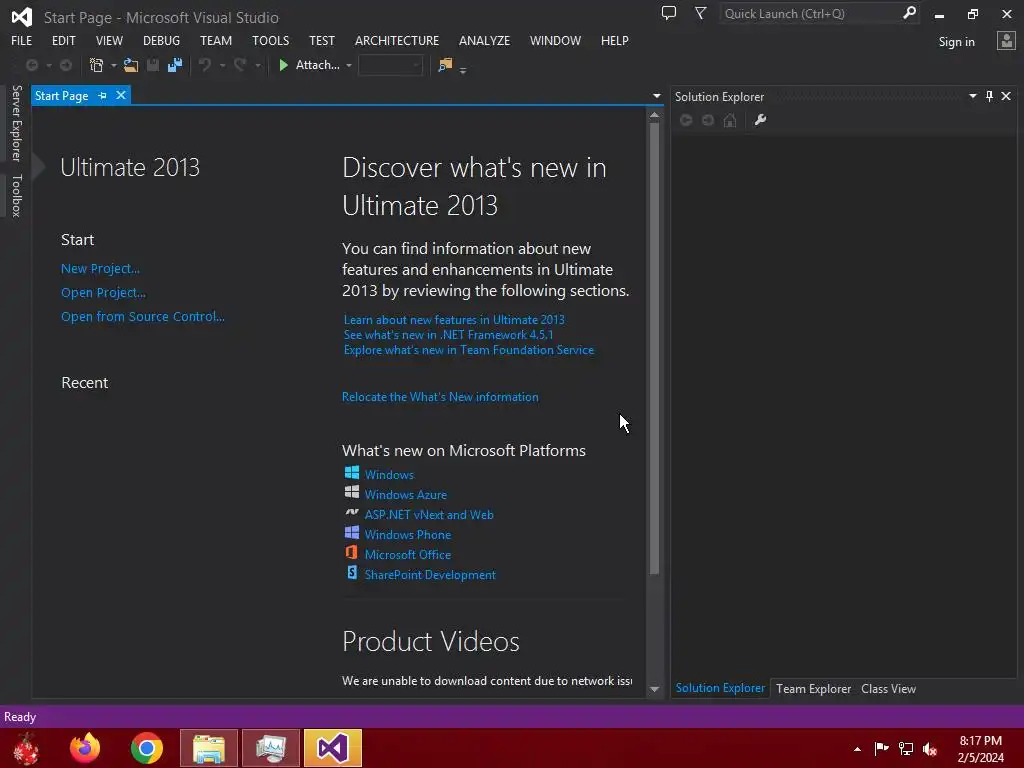Click the Quick Launch magnifier icon
The image size is (1024, 768).
pyautogui.click(x=909, y=13)
